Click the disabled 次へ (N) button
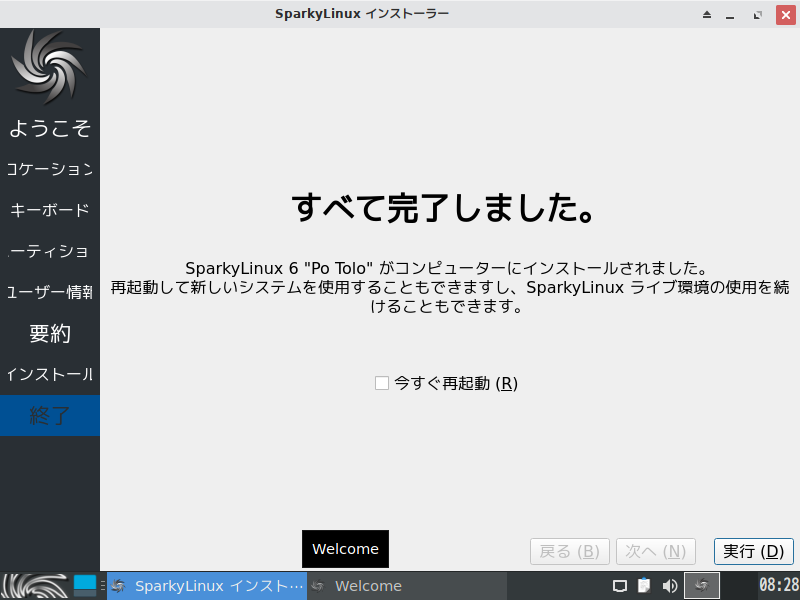The width and height of the screenshot is (800, 600). (x=656, y=552)
